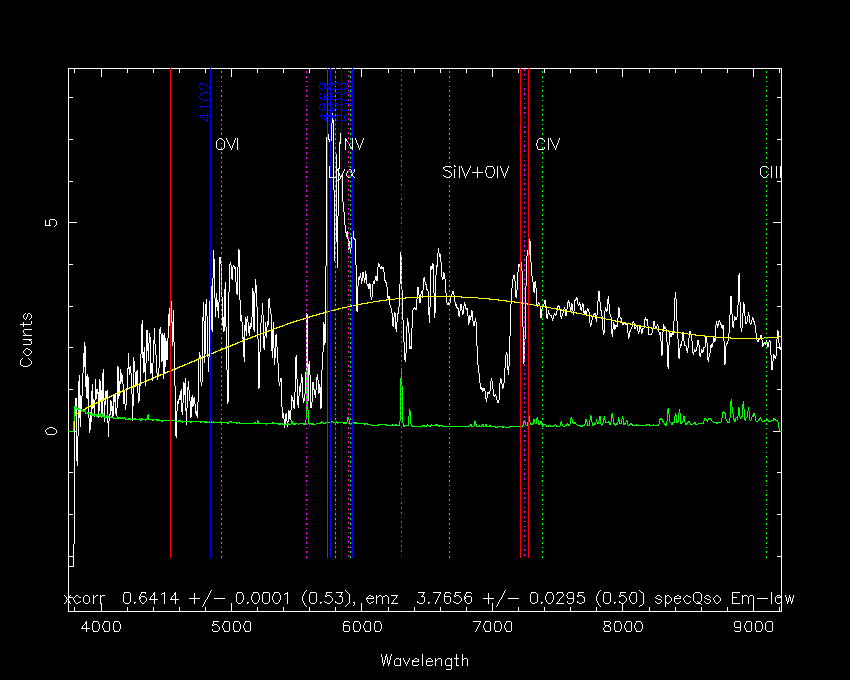Select the NV line label
Viewport: 850px width, 680px height.
click(353, 144)
